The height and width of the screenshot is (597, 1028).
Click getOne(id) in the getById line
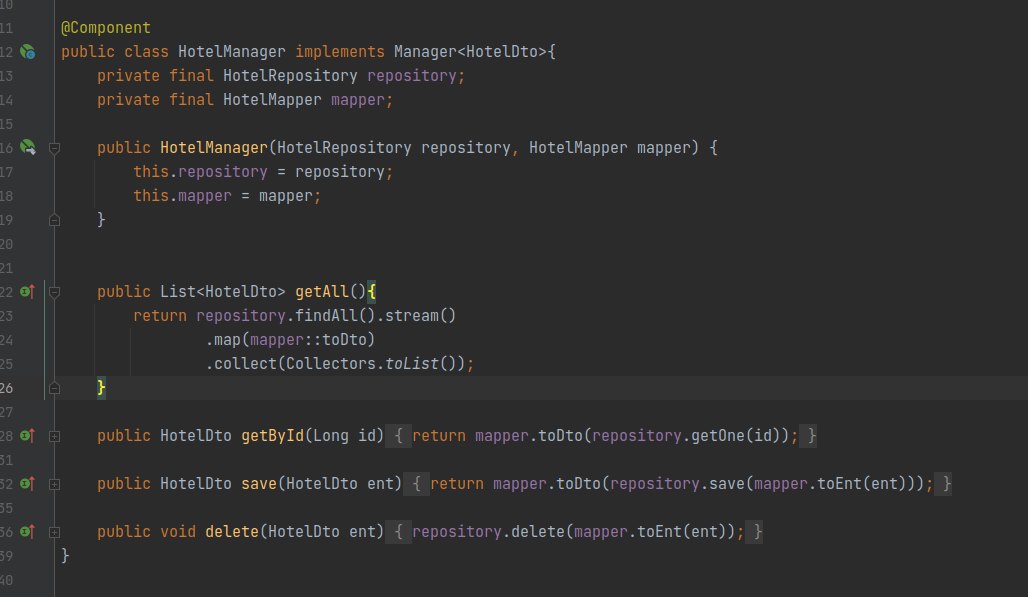(x=734, y=436)
